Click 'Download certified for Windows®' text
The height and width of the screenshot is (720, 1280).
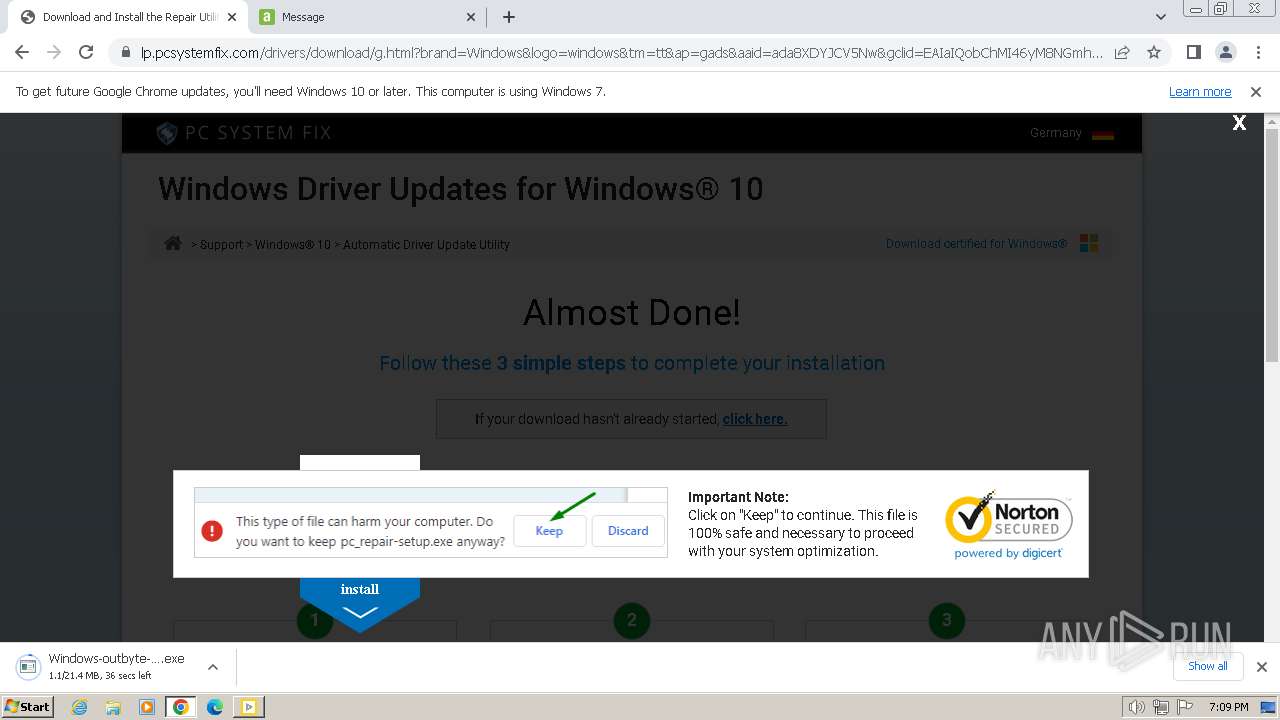[x=976, y=244]
